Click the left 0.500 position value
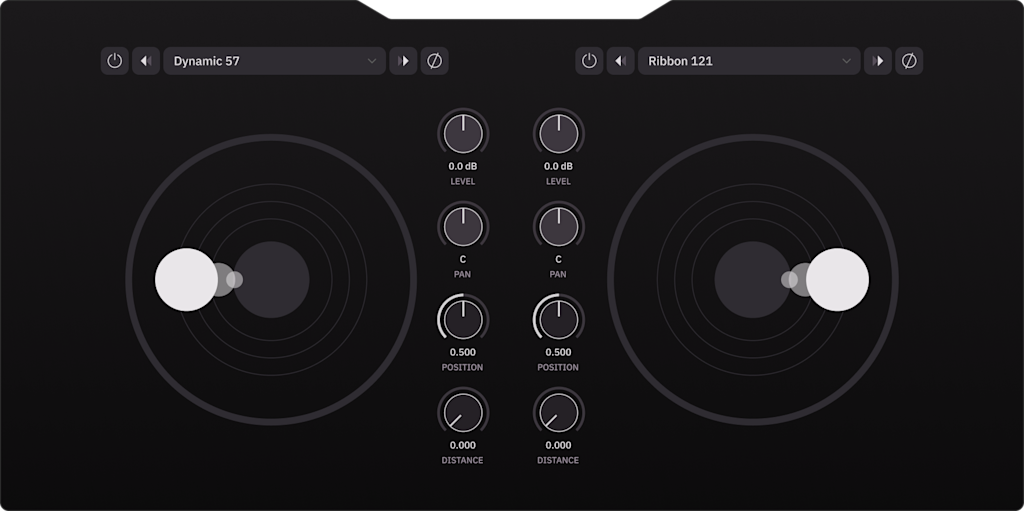 tap(463, 352)
